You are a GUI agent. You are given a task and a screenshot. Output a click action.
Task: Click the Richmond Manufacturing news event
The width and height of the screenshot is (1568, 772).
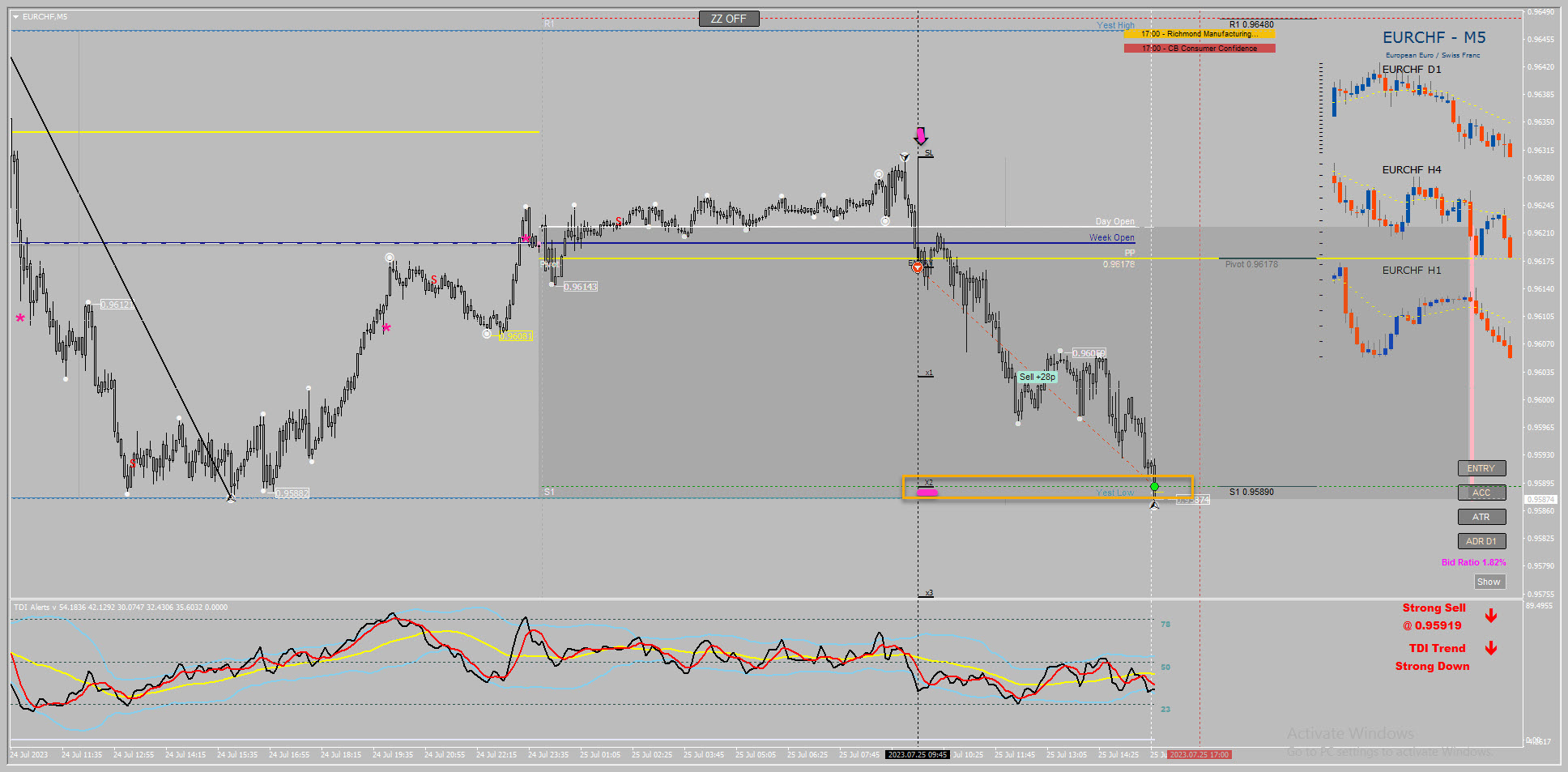(x=1199, y=34)
